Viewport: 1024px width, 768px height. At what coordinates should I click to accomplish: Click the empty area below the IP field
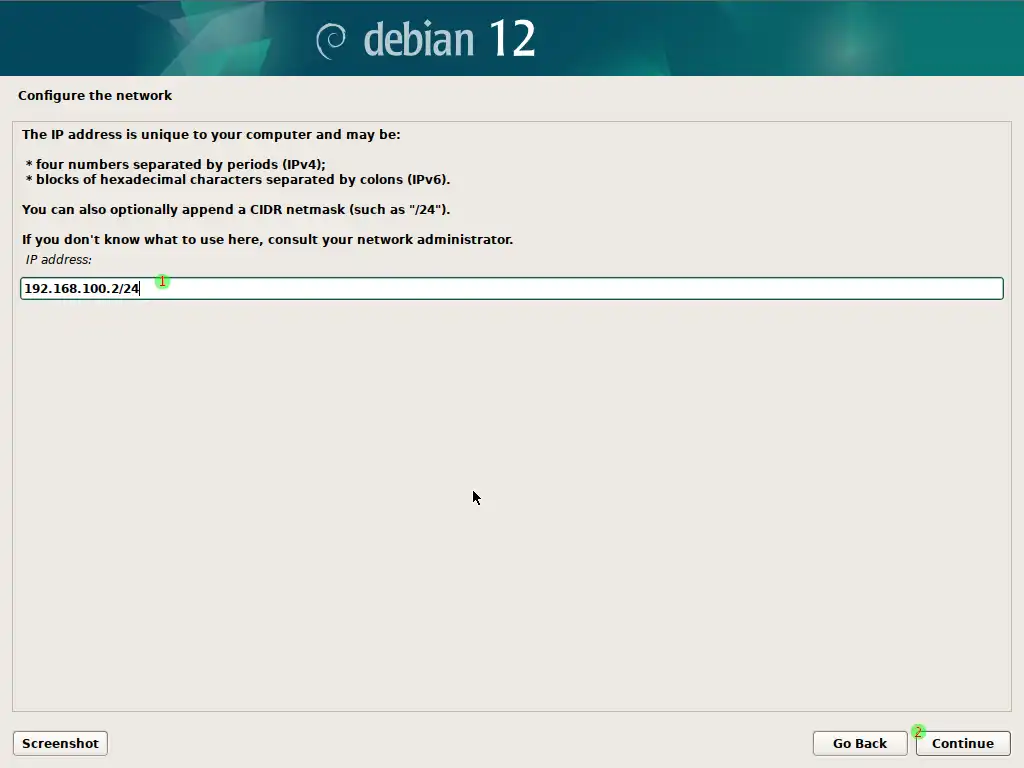point(510,500)
